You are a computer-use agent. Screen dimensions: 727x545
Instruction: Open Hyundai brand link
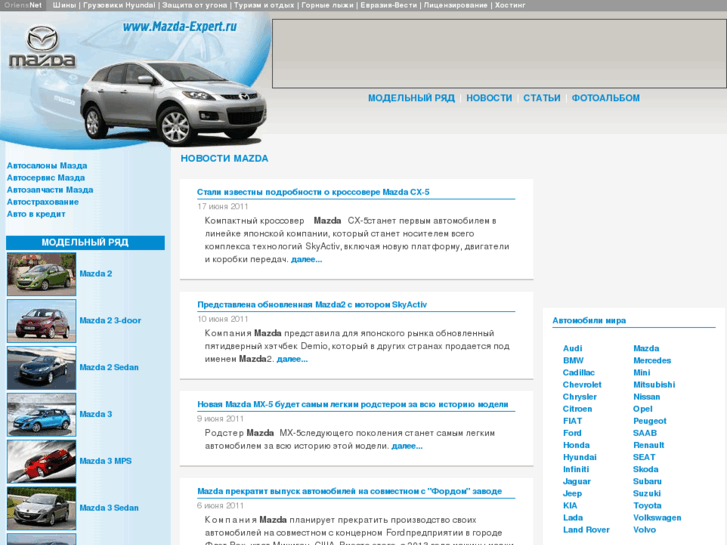point(580,457)
